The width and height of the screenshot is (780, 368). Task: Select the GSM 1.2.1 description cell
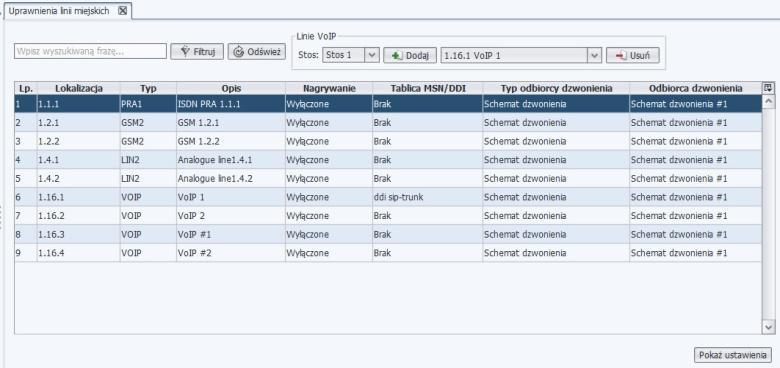click(231, 122)
